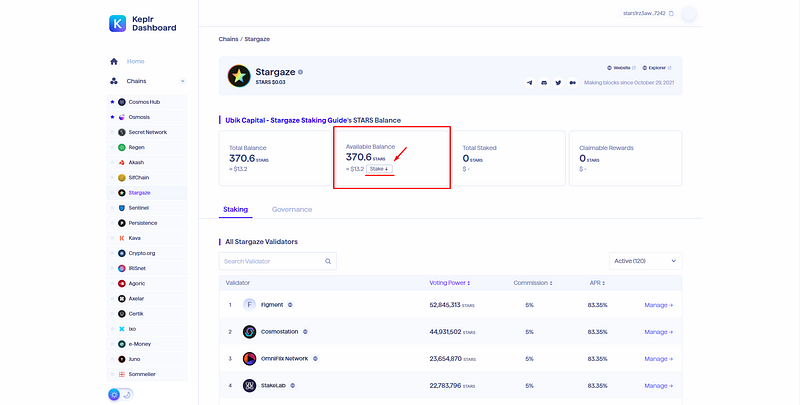The width and height of the screenshot is (800, 405).
Task: Click the Osmosis chain logo
Action: coord(121,117)
